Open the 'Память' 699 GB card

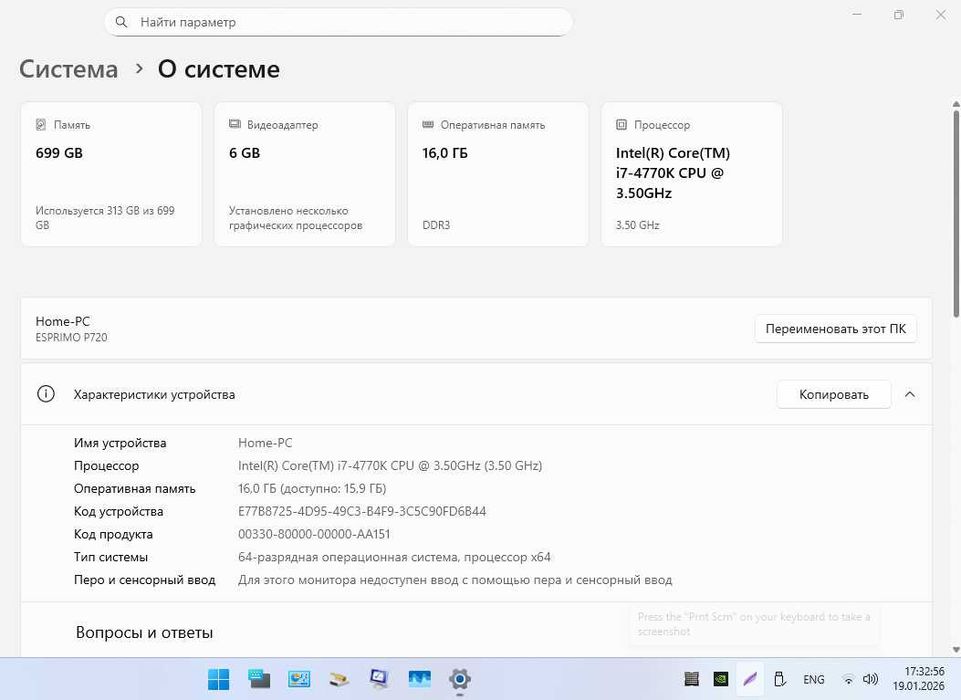click(x=111, y=175)
